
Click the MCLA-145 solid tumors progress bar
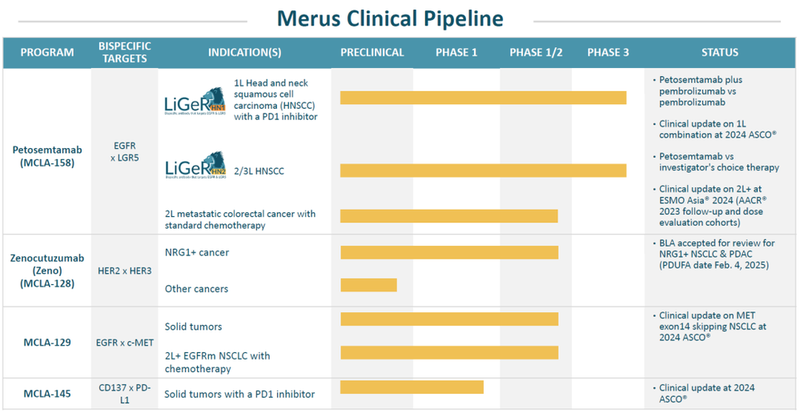(x=411, y=387)
